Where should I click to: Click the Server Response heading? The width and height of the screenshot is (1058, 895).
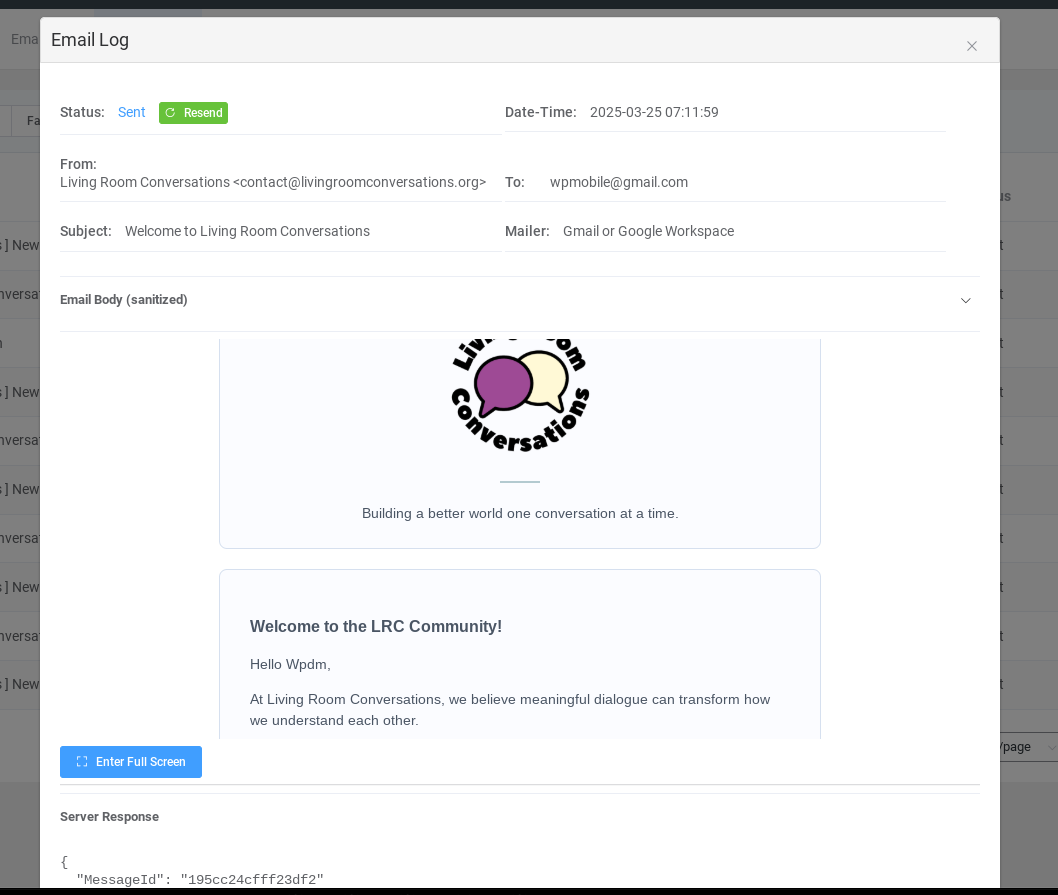pyautogui.click(x=109, y=817)
